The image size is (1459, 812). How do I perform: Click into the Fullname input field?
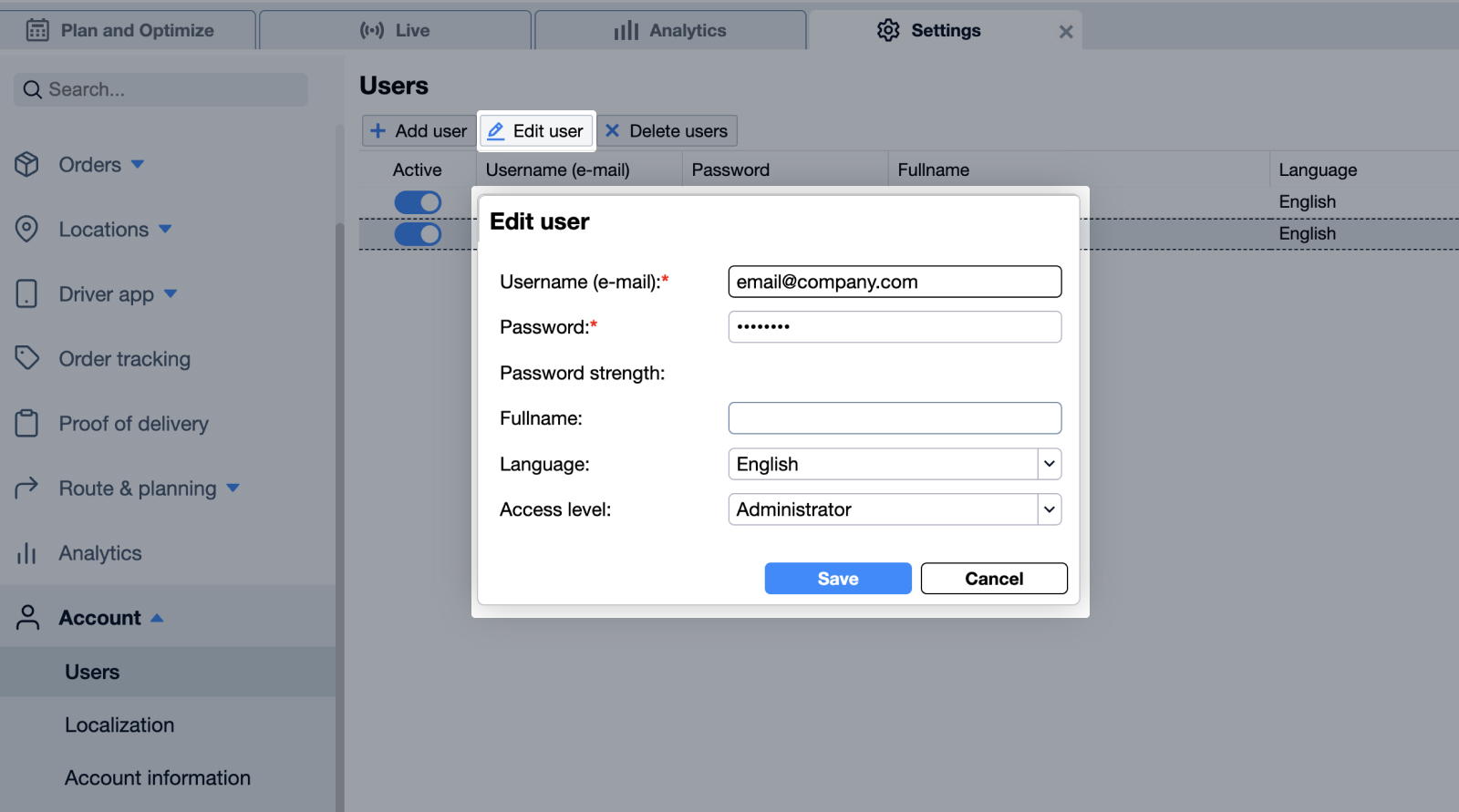coord(894,418)
